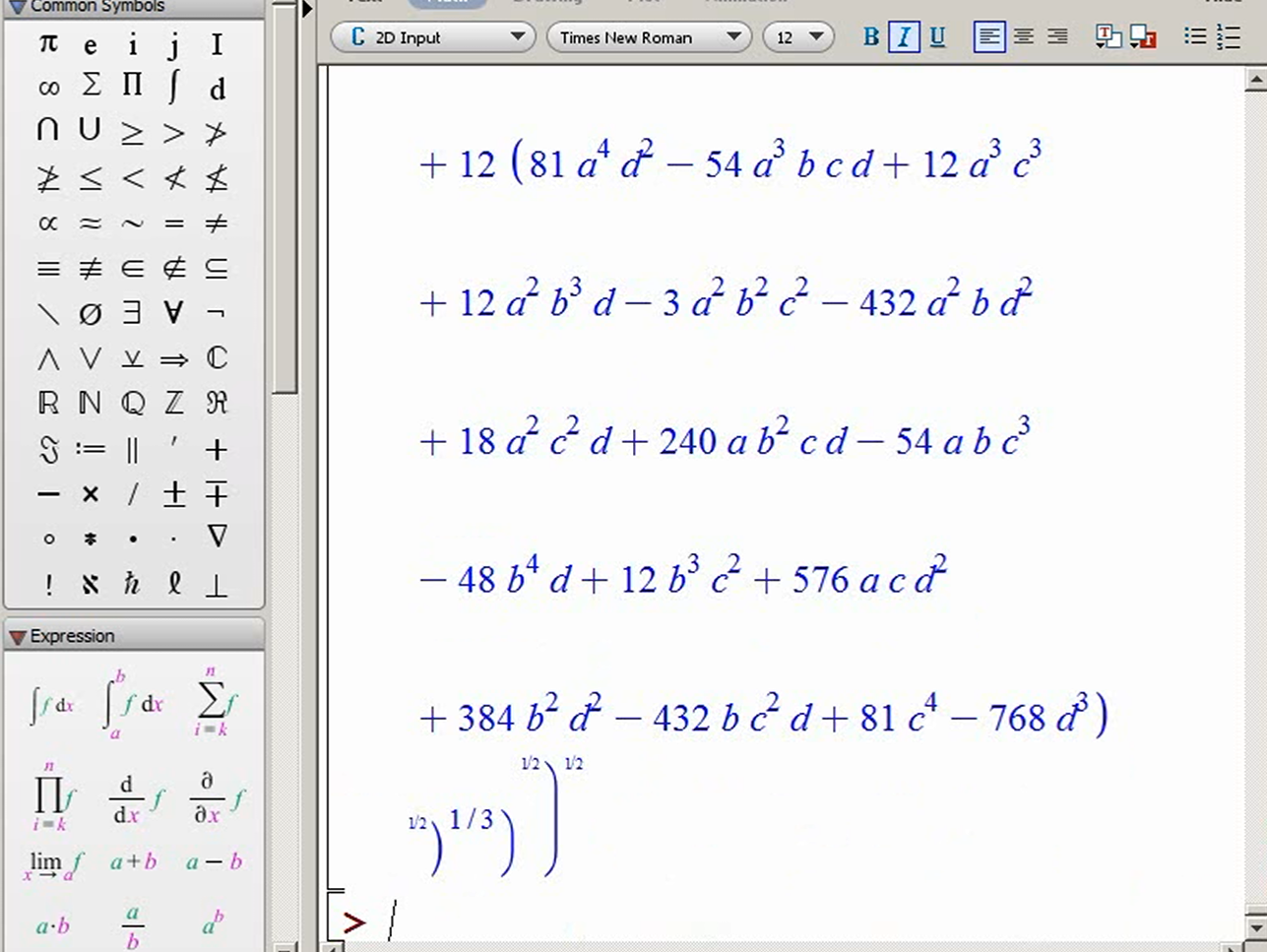Open the font size 12 dropdown
This screenshot has width=1267, height=952.
click(798, 37)
